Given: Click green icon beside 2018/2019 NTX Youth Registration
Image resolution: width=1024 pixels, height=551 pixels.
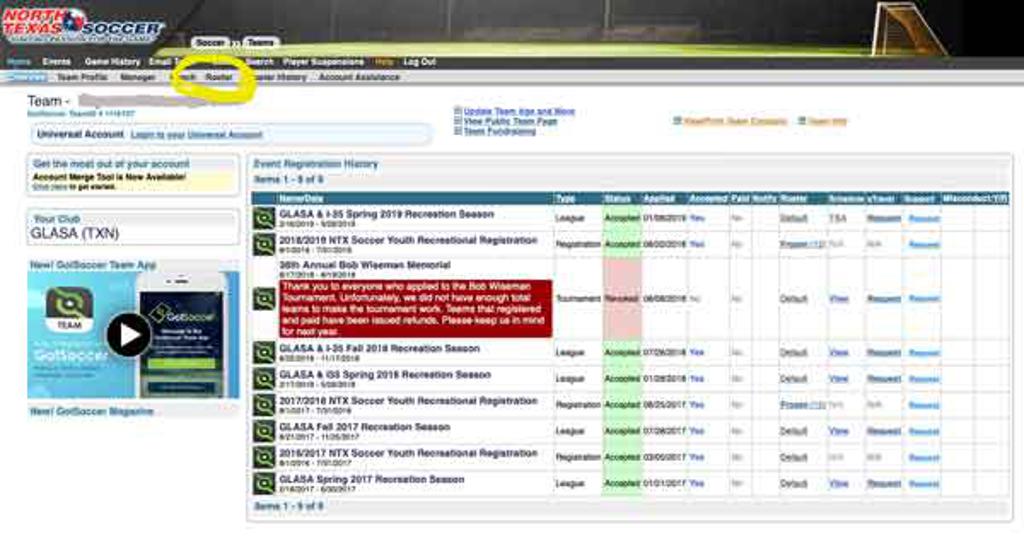Looking at the screenshot, I should tap(264, 244).
